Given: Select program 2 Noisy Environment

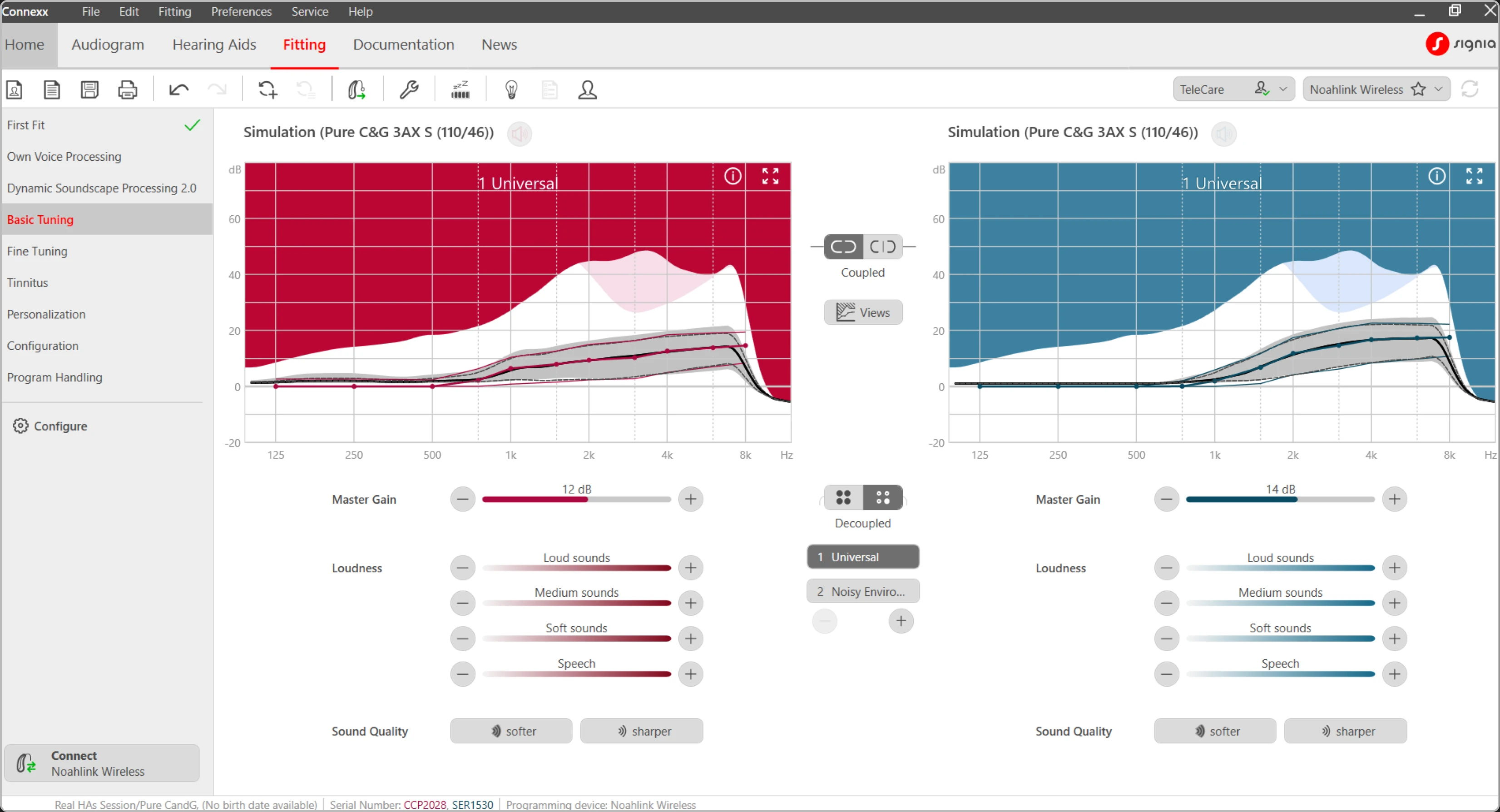Looking at the screenshot, I should pyautogui.click(x=863, y=591).
